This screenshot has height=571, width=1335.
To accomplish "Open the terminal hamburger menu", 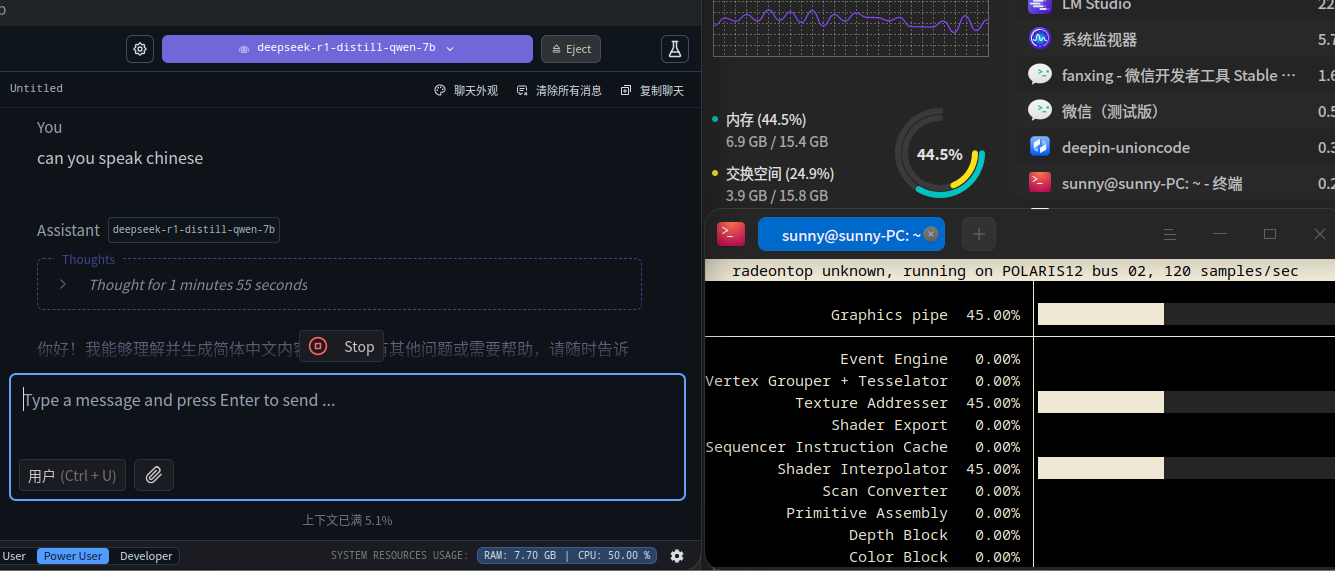I will point(1169,234).
